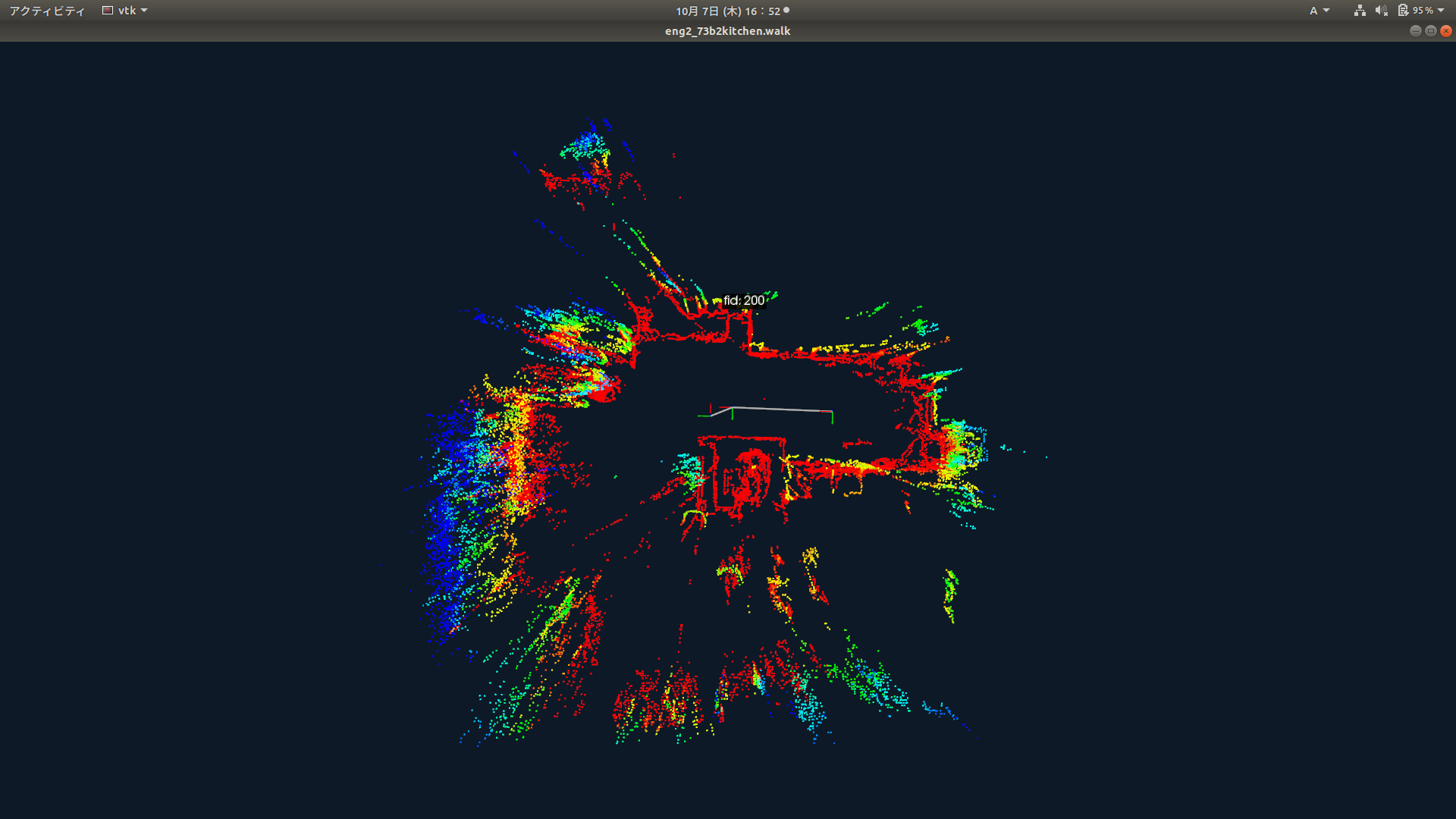
Task: Maximize the eng2_73b2kitchen.walk window
Action: pyautogui.click(x=1430, y=31)
